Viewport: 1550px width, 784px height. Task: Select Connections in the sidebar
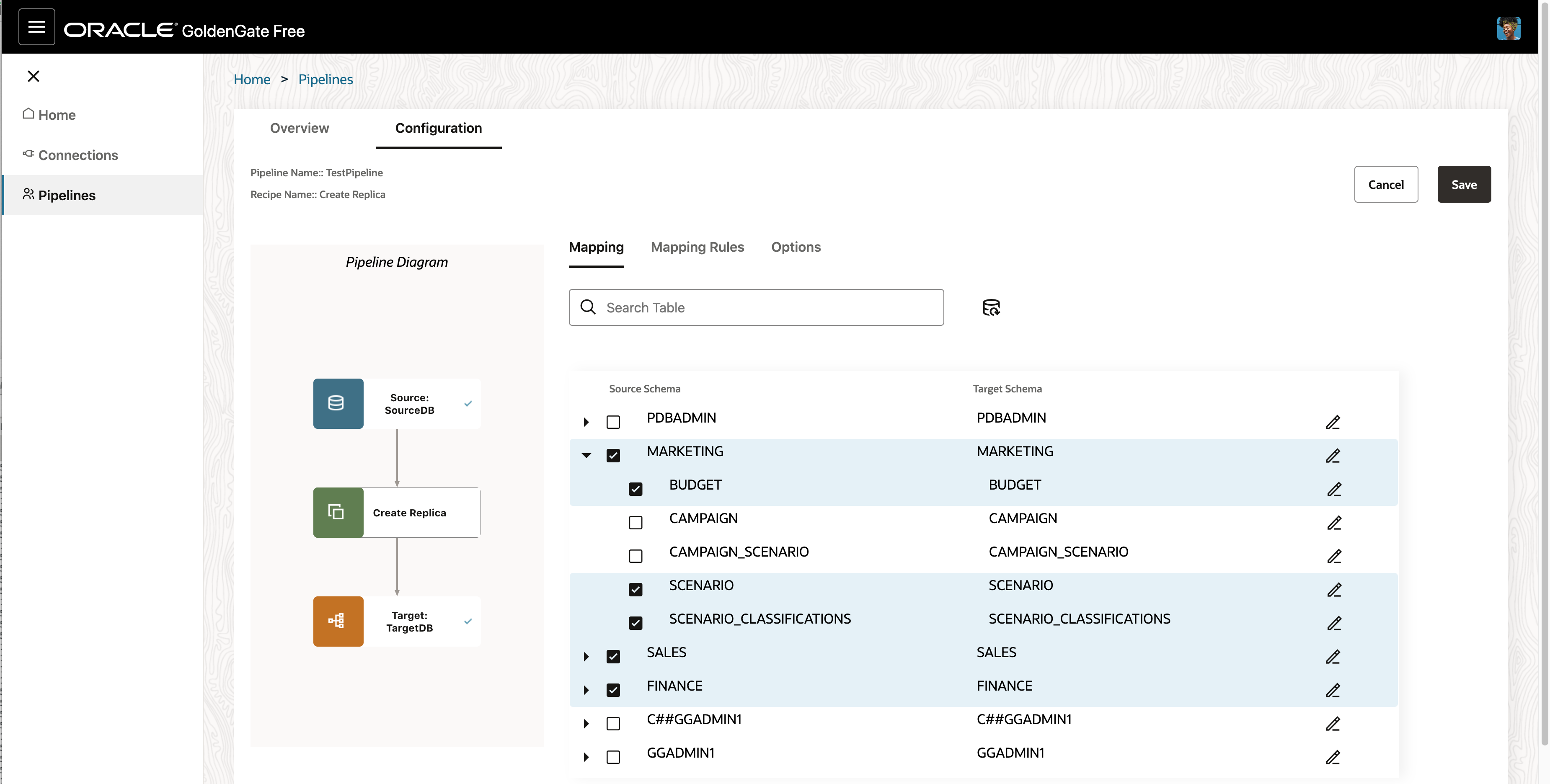(77, 155)
